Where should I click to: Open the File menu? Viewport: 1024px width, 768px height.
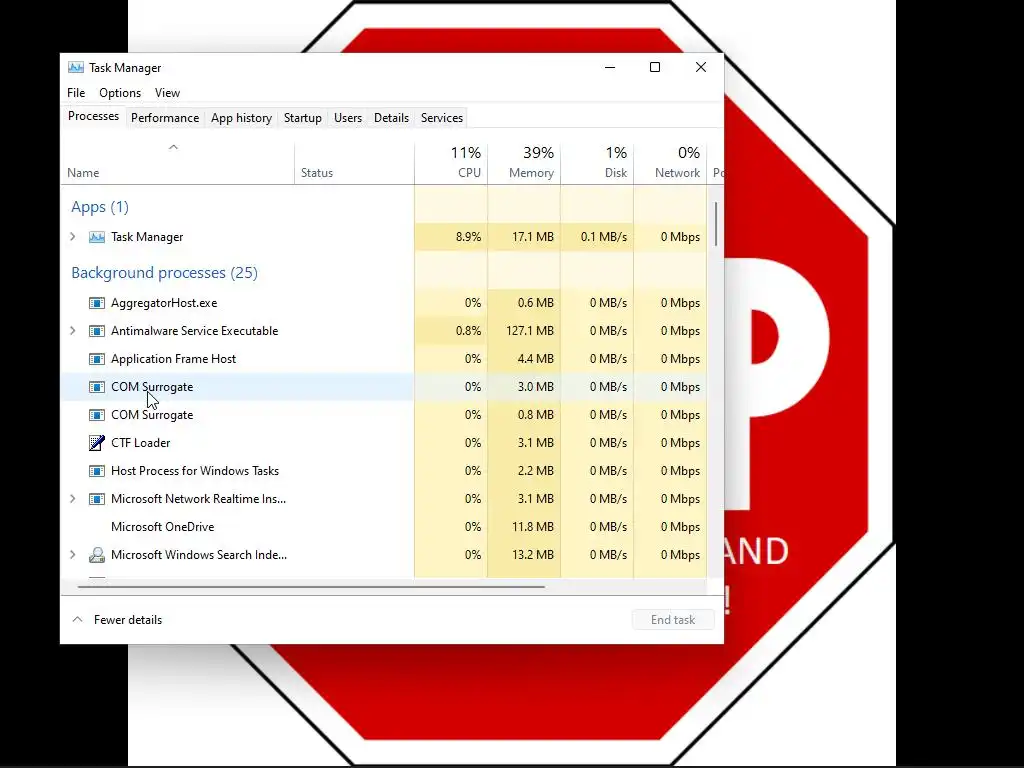click(x=76, y=93)
